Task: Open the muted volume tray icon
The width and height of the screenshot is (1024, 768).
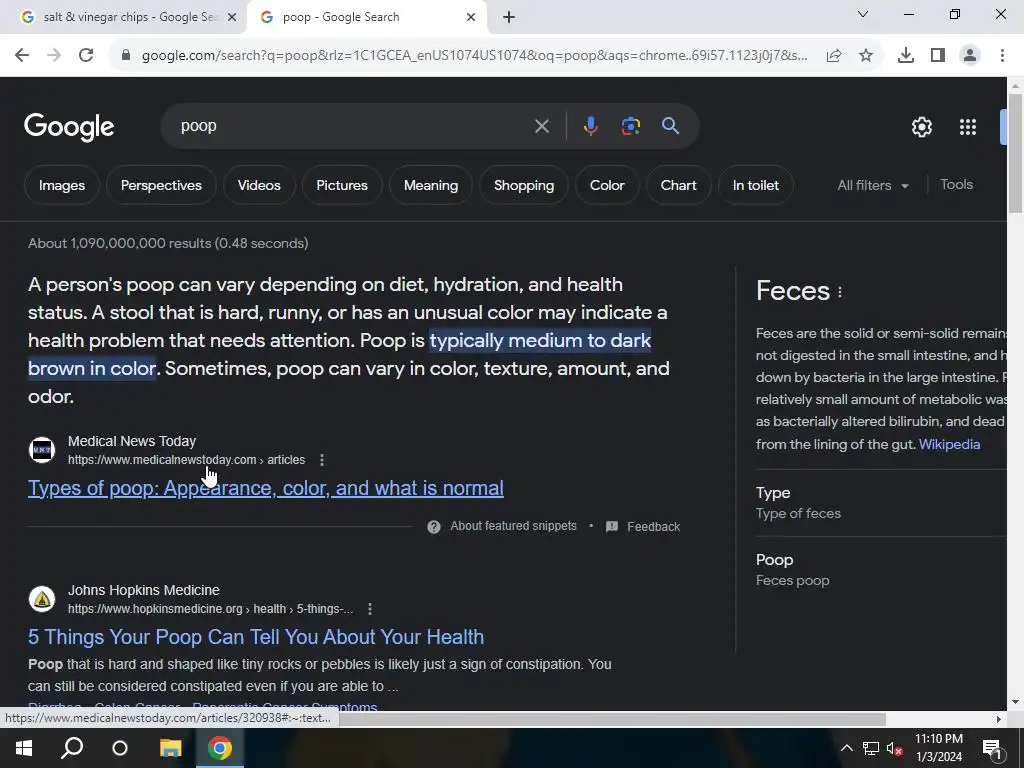Action: point(895,748)
